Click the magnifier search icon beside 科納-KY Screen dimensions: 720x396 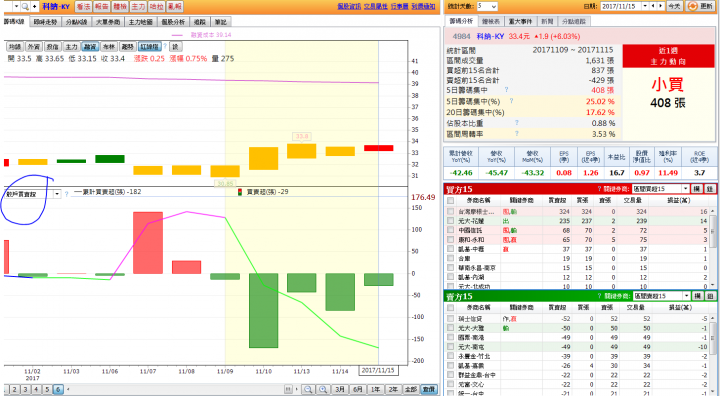25,6
